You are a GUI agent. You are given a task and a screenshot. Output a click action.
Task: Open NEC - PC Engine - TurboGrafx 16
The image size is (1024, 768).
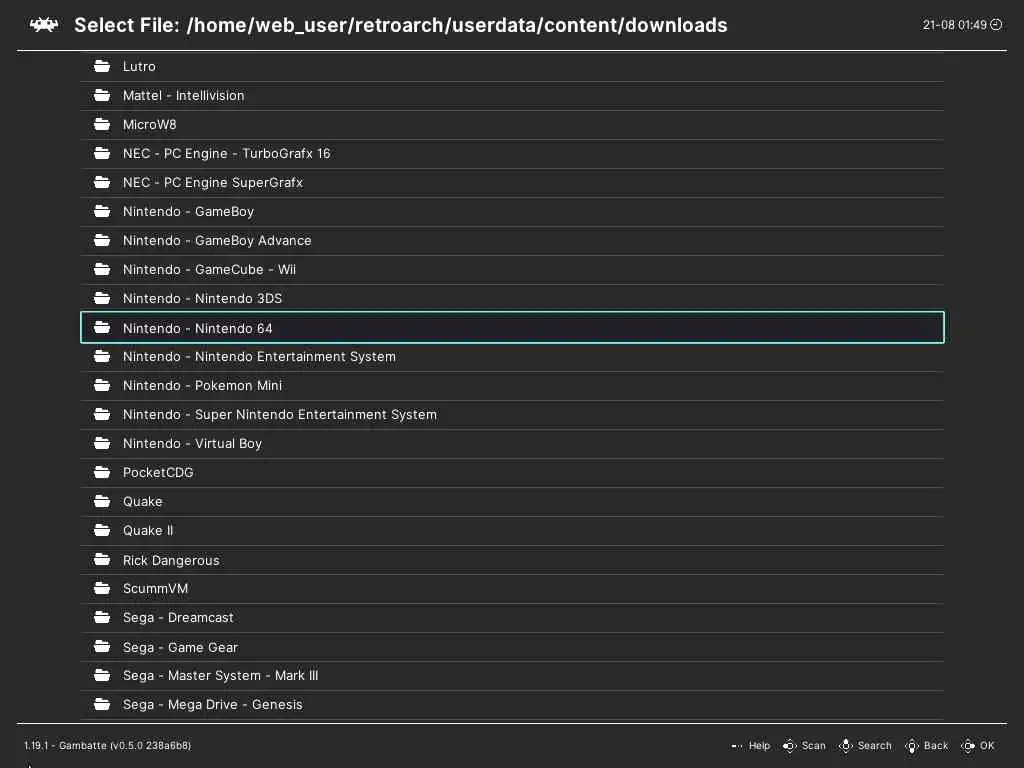point(512,153)
